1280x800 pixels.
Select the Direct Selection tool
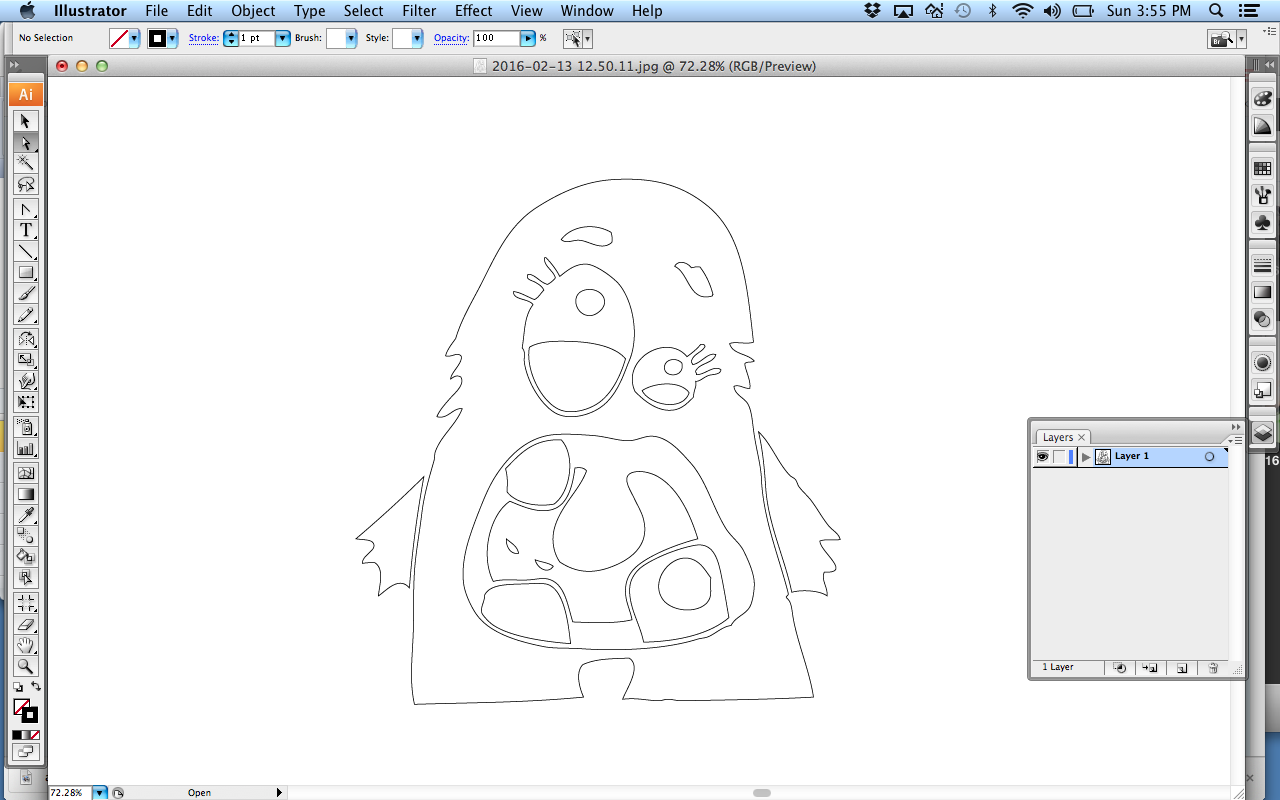tap(26, 142)
